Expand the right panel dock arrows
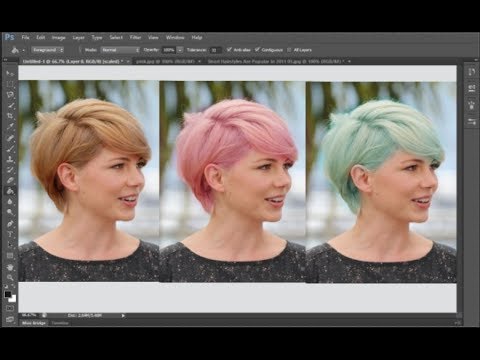This screenshot has width=480, height=360. [475, 60]
